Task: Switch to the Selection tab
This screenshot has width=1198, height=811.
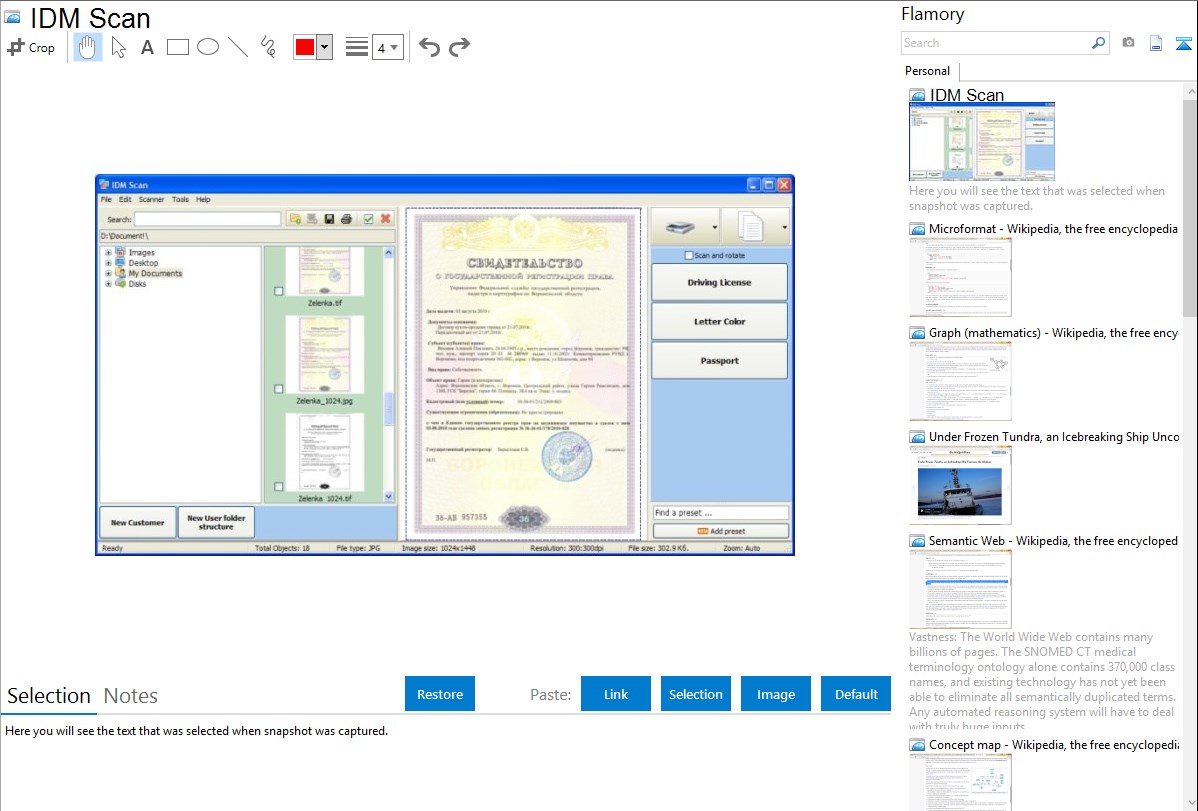Action: pyautogui.click(x=49, y=696)
